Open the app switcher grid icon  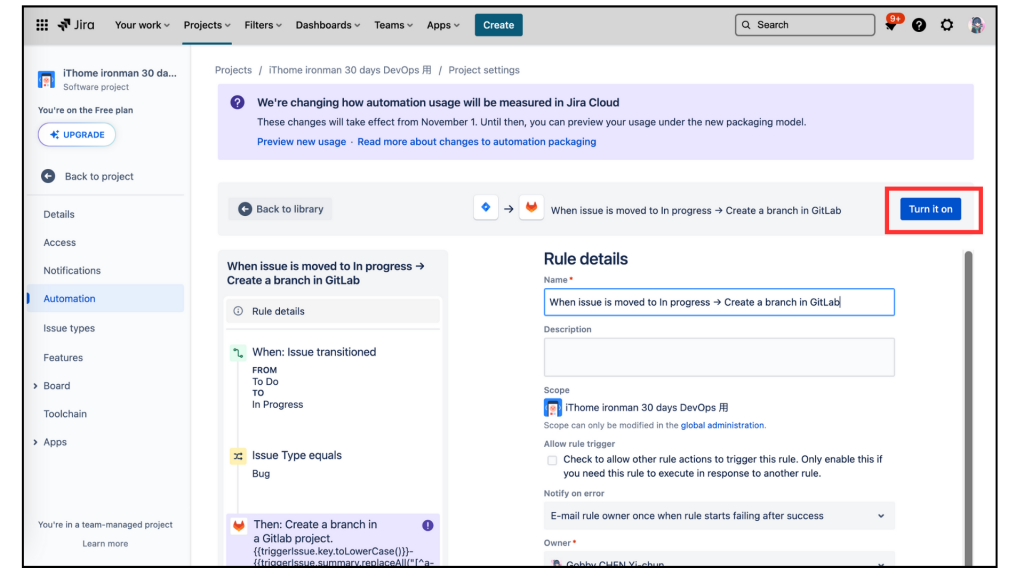pyautogui.click(x=42, y=25)
